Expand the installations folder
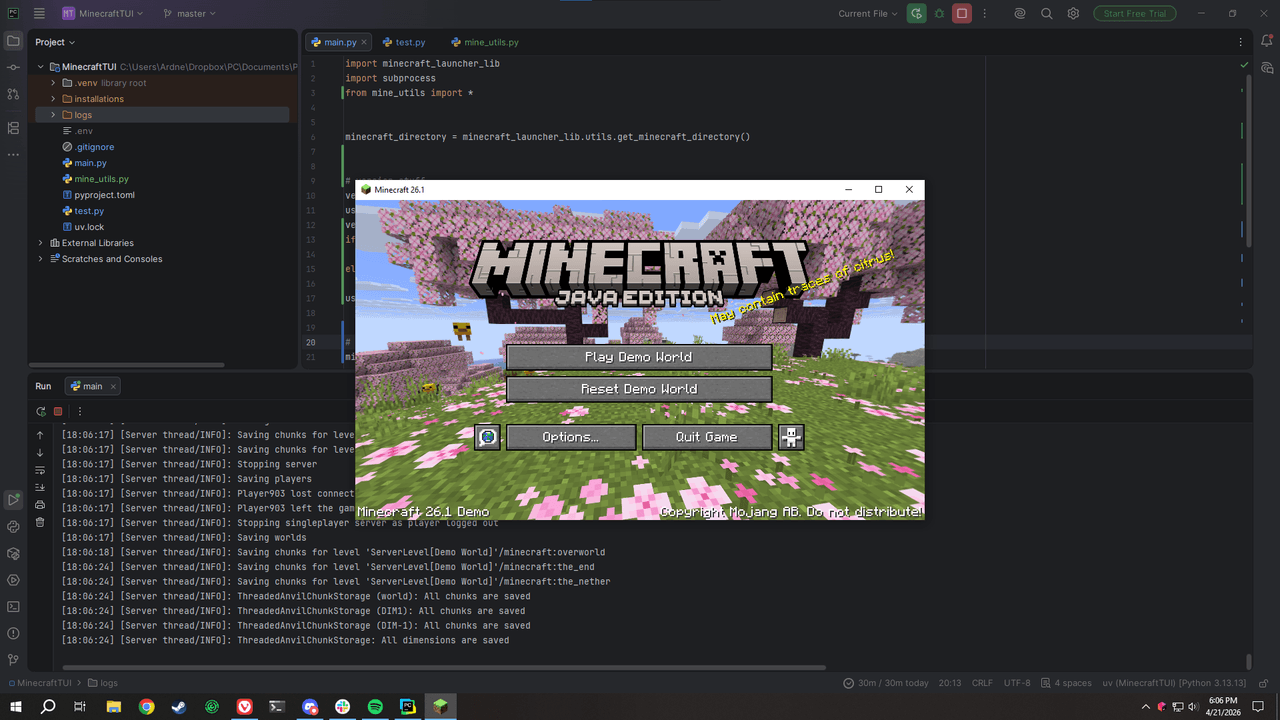This screenshot has height=720, width=1280. [x=54, y=99]
